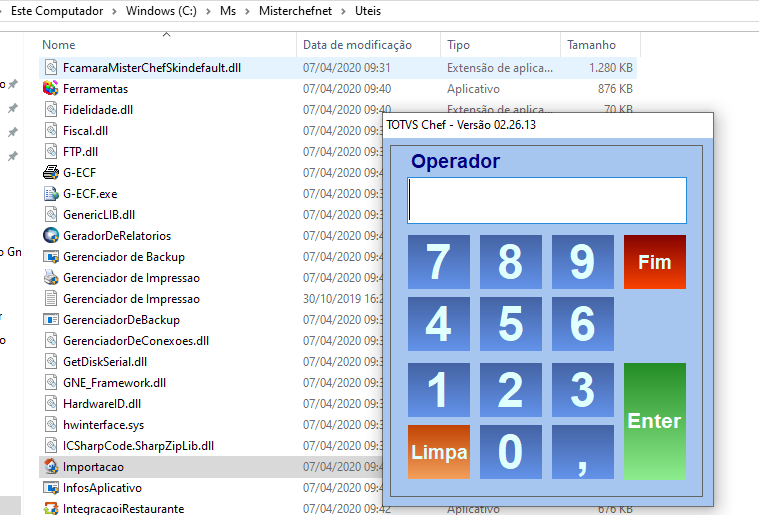Click the ICSharpCode.SharpZipLib.dll icon

pos(51,446)
